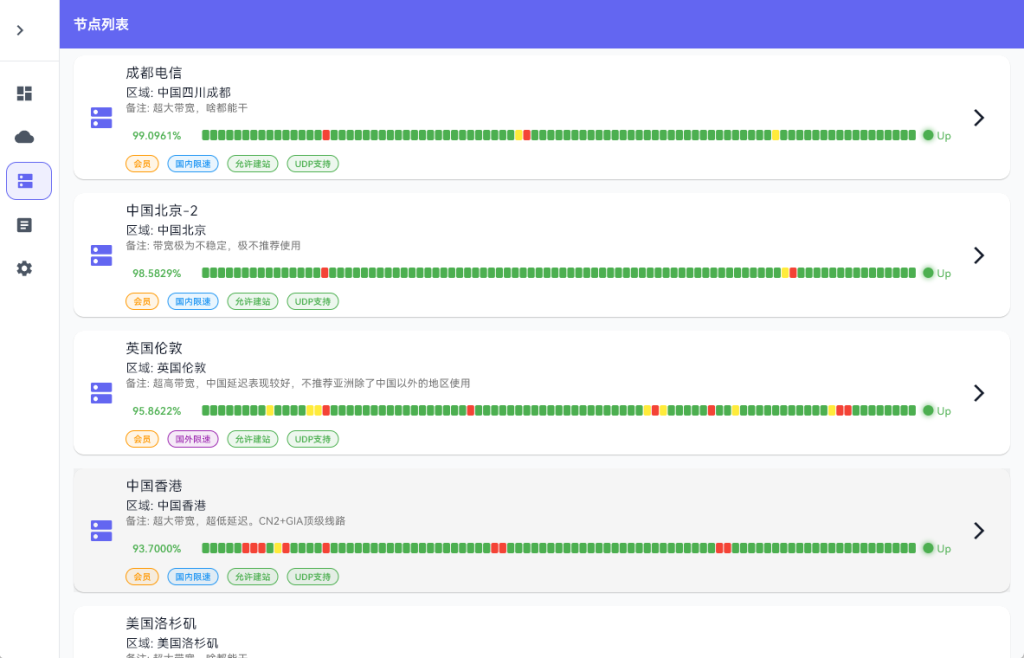
Task: Expand 英国伦敦 node with right chevron
Action: point(978,393)
